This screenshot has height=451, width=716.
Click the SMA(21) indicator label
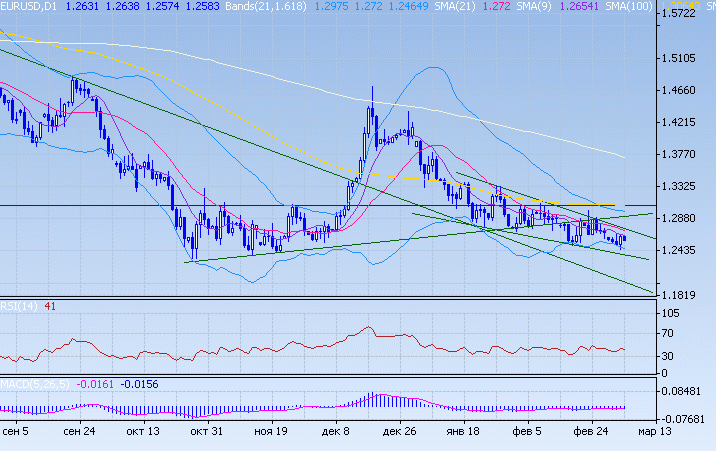click(455, 7)
